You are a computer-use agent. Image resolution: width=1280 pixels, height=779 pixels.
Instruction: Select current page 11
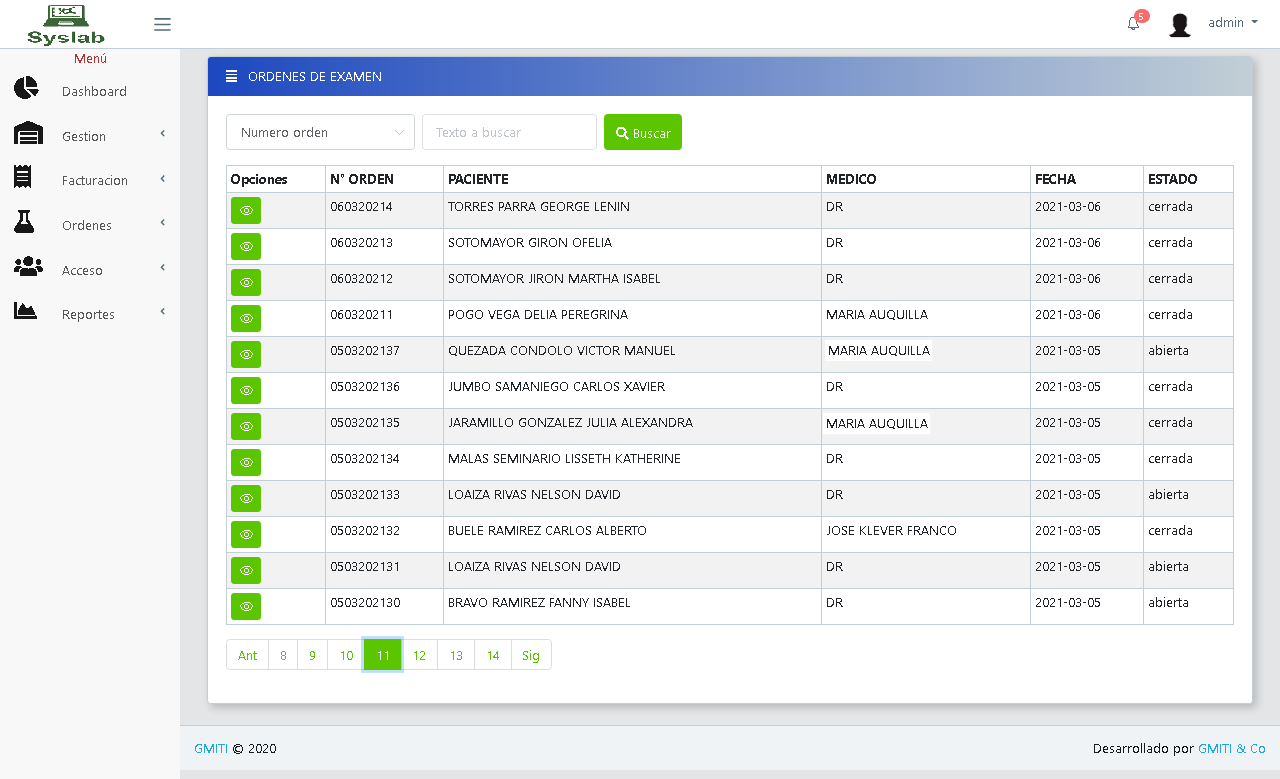[383, 655]
